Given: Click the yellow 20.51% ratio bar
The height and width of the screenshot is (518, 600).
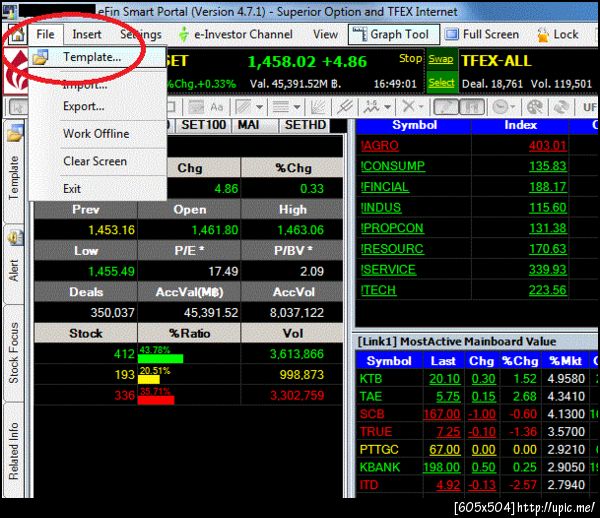Looking at the screenshot, I should tap(149, 379).
